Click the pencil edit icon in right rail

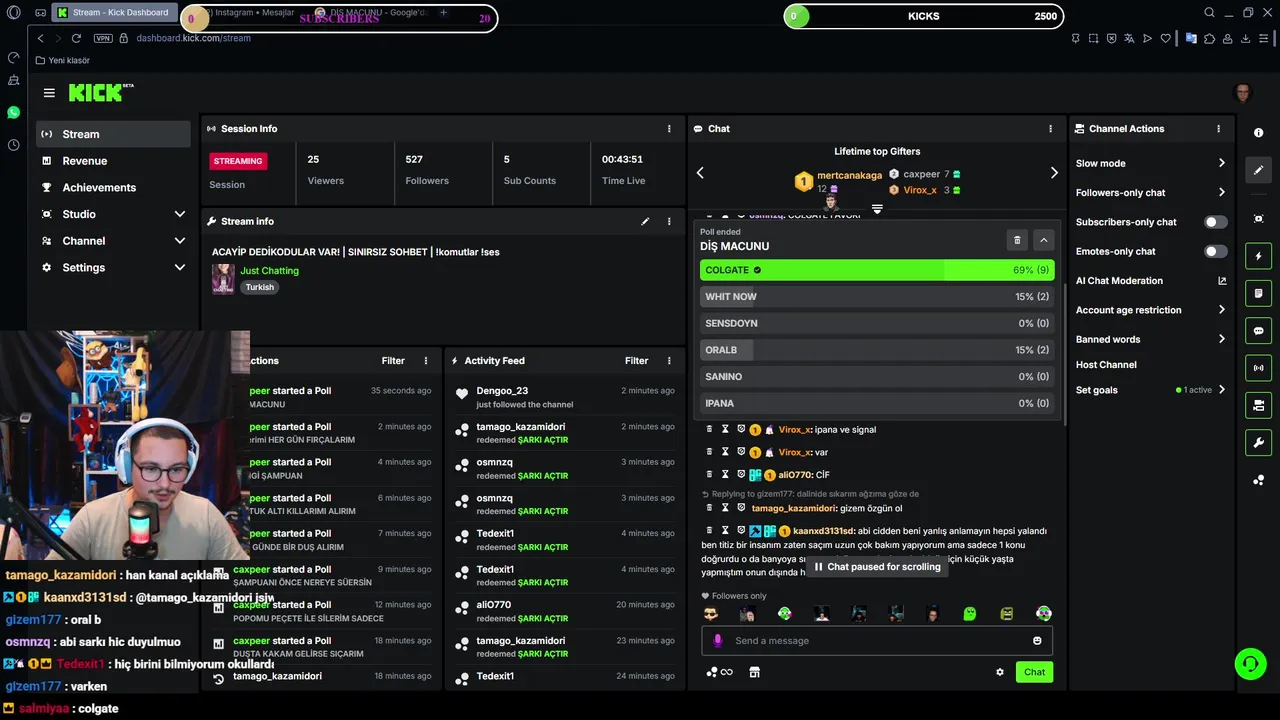1258,170
